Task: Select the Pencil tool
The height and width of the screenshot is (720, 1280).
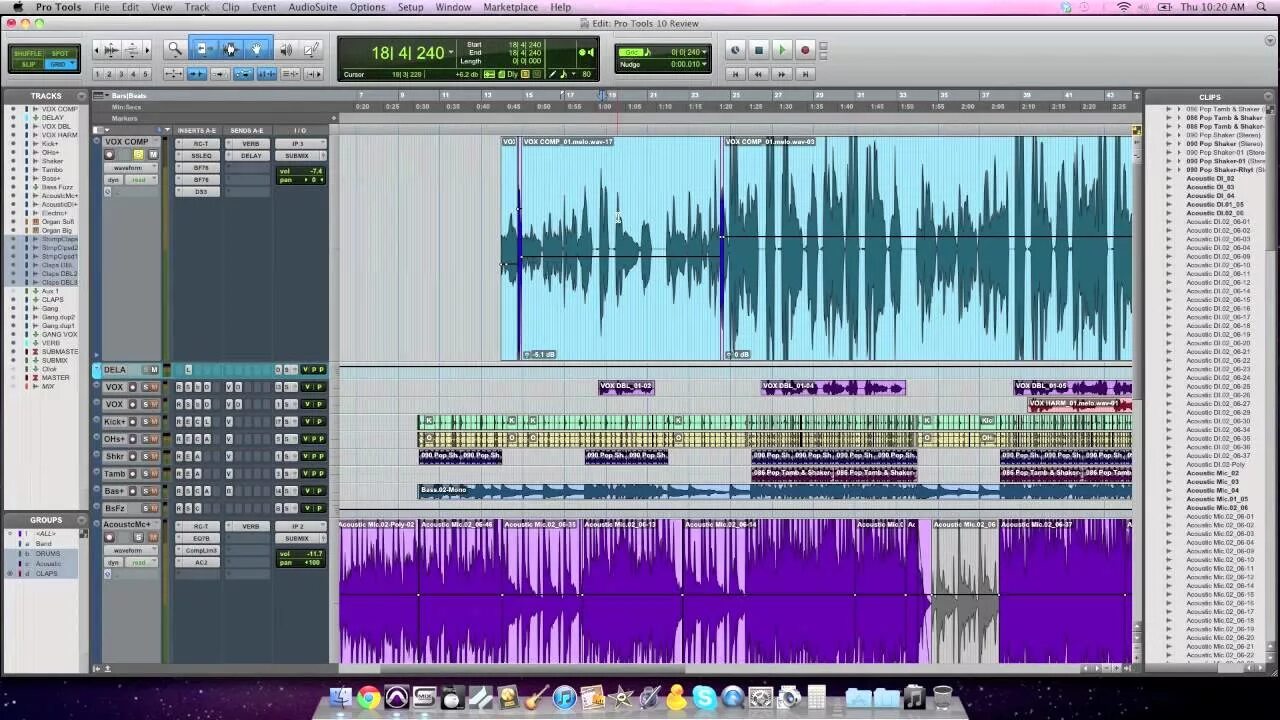Action: [311, 49]
